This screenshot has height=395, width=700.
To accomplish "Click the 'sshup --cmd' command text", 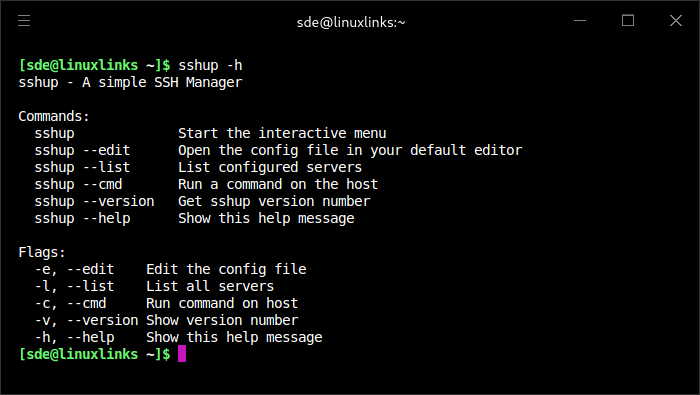I will 79,184.
